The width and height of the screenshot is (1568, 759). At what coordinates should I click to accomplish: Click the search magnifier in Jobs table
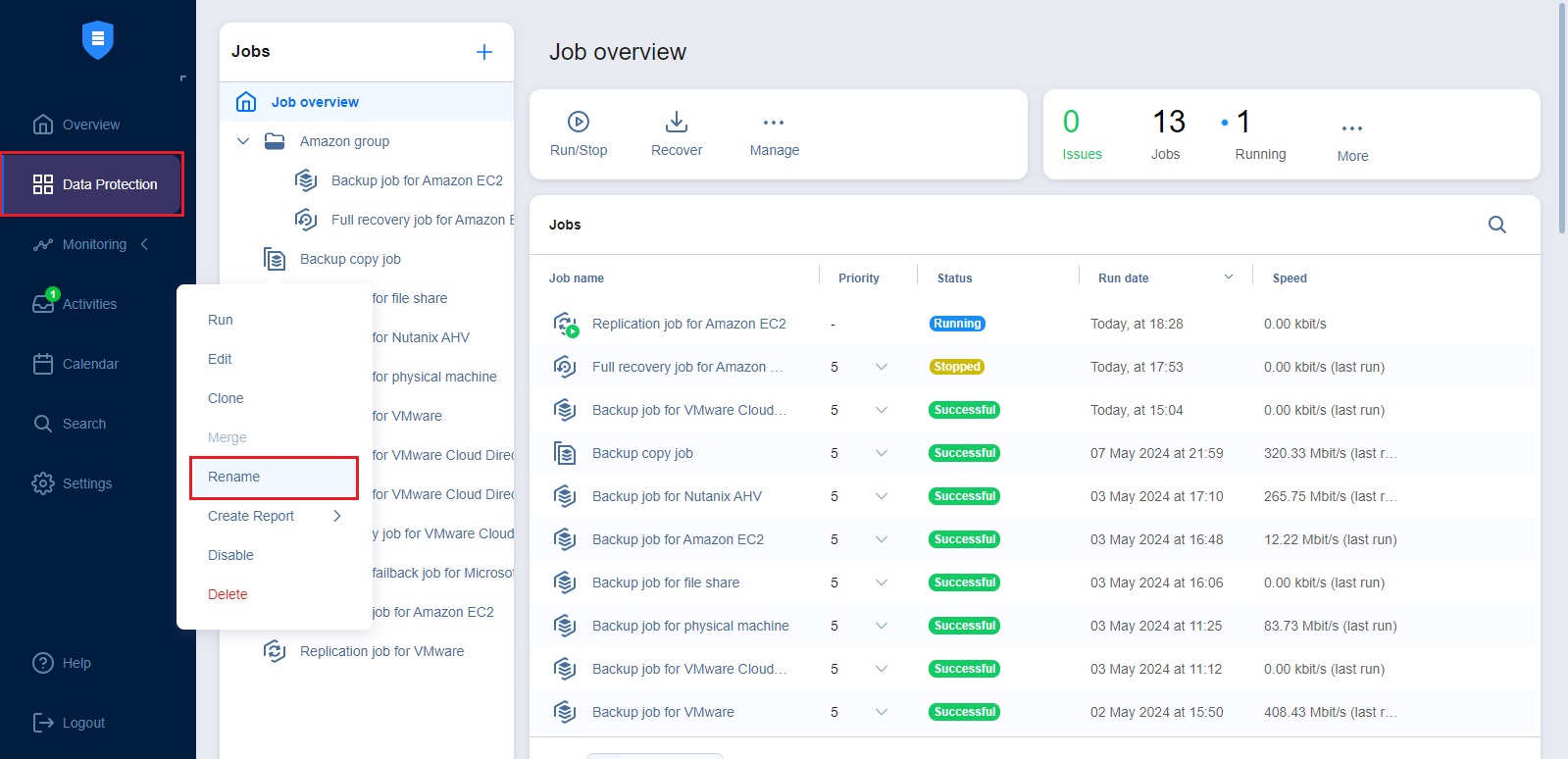tap(1496, 225)
